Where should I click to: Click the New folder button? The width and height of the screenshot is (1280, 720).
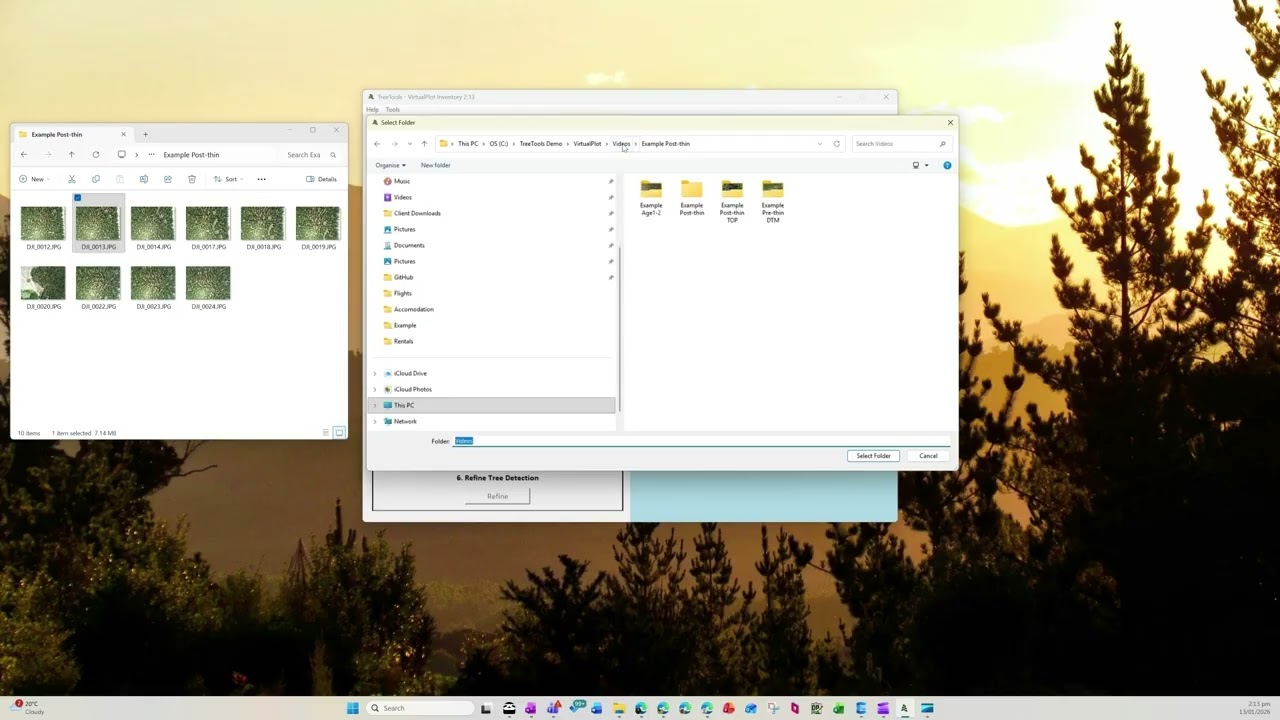pos(435,165)
